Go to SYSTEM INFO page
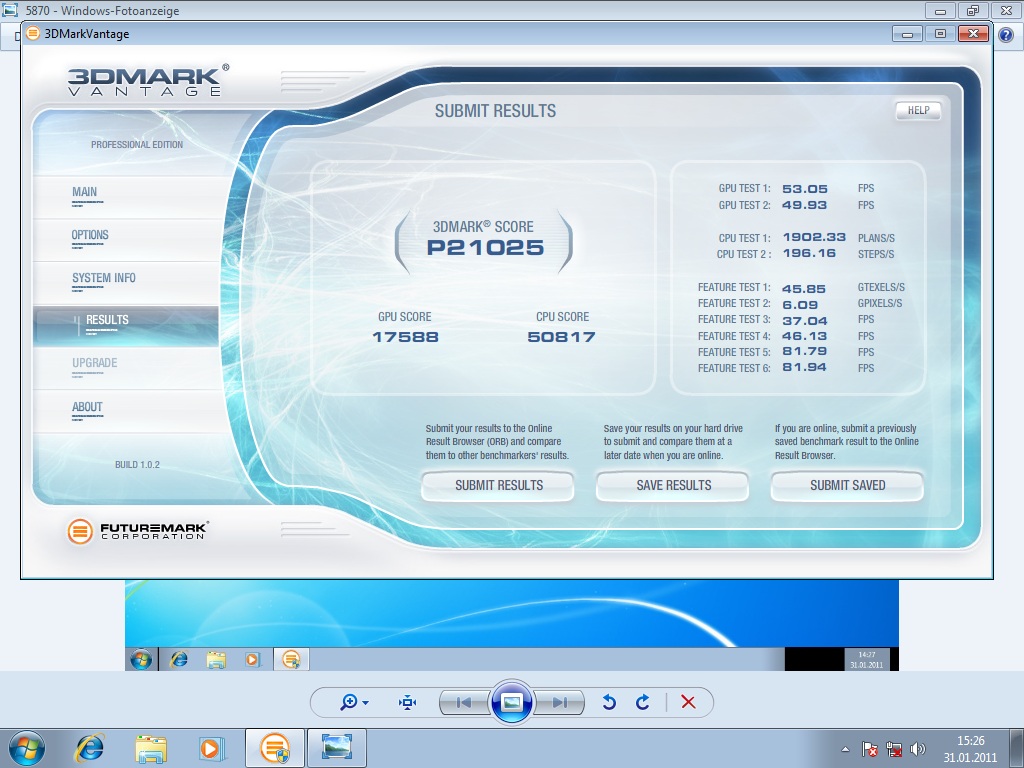Viewport: 1024px width, 768px height. [x=104, y=278]
